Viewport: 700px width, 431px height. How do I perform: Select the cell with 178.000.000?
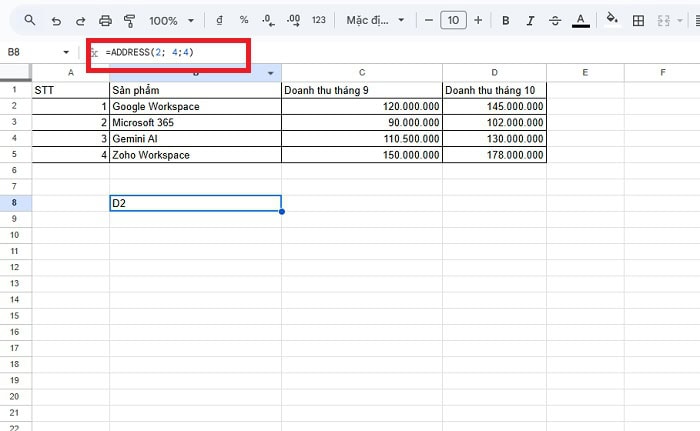(x=494, y=155)
